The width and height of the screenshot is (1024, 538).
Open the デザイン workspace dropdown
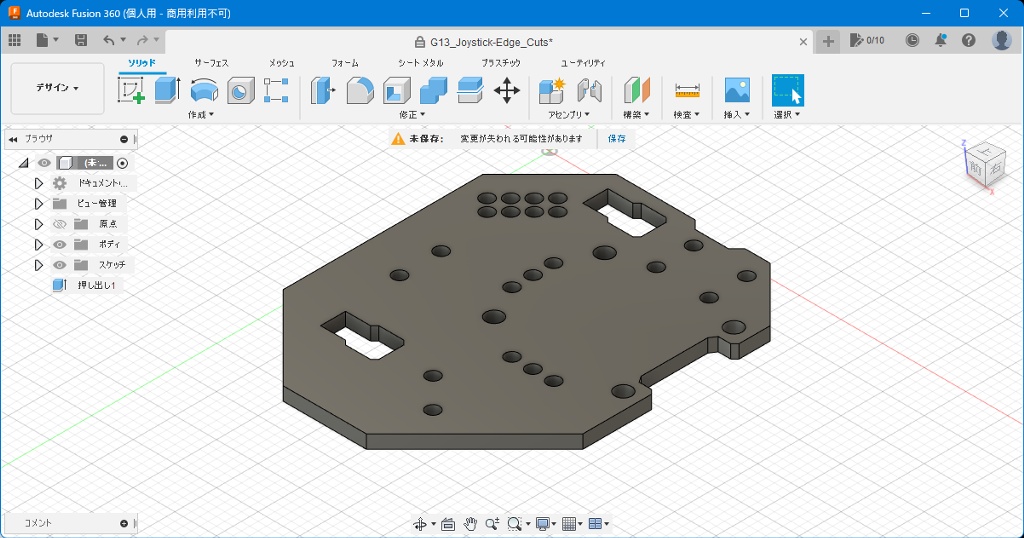57,88
